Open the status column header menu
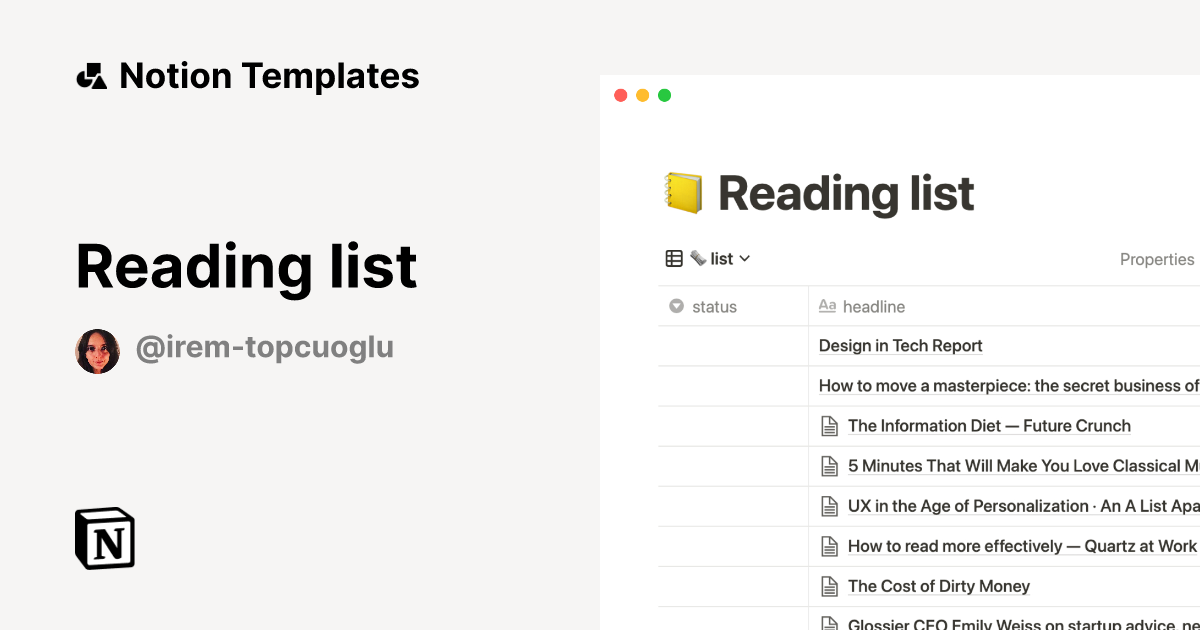 click(x=714, y=307)
